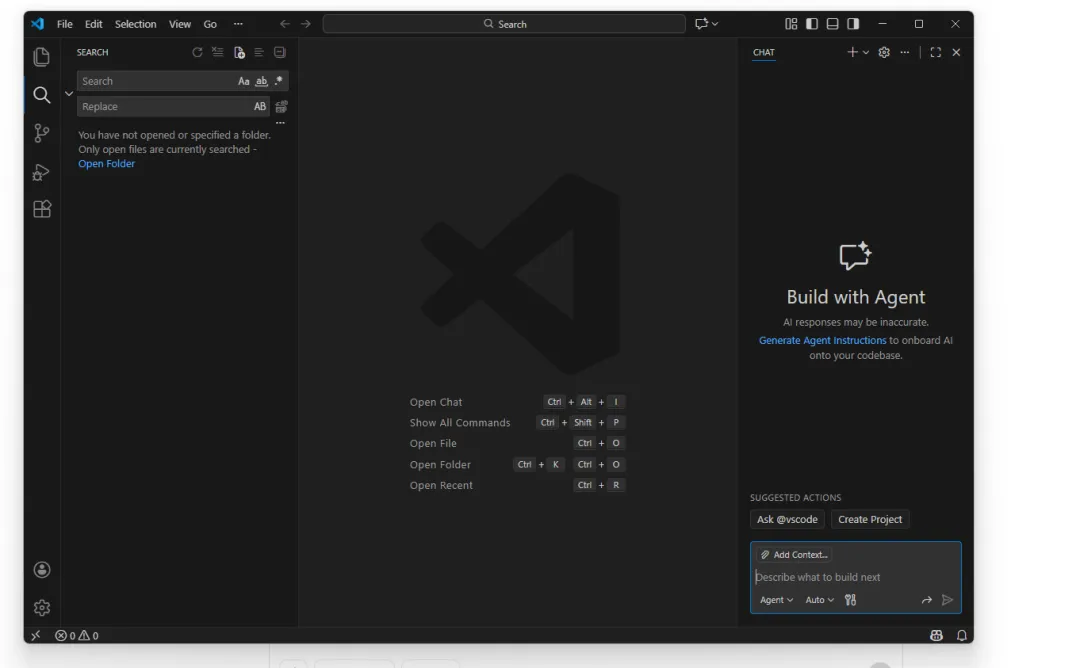Viewport: 1080px width, 668px height.
Task: Click the Create Project suggestion
Action: 870,519
